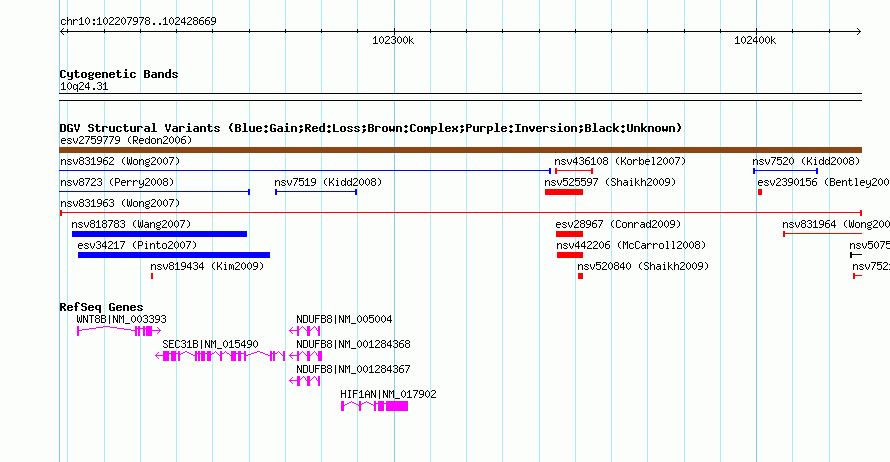Click the red nsv442206 loss bar

coord(570,255)
